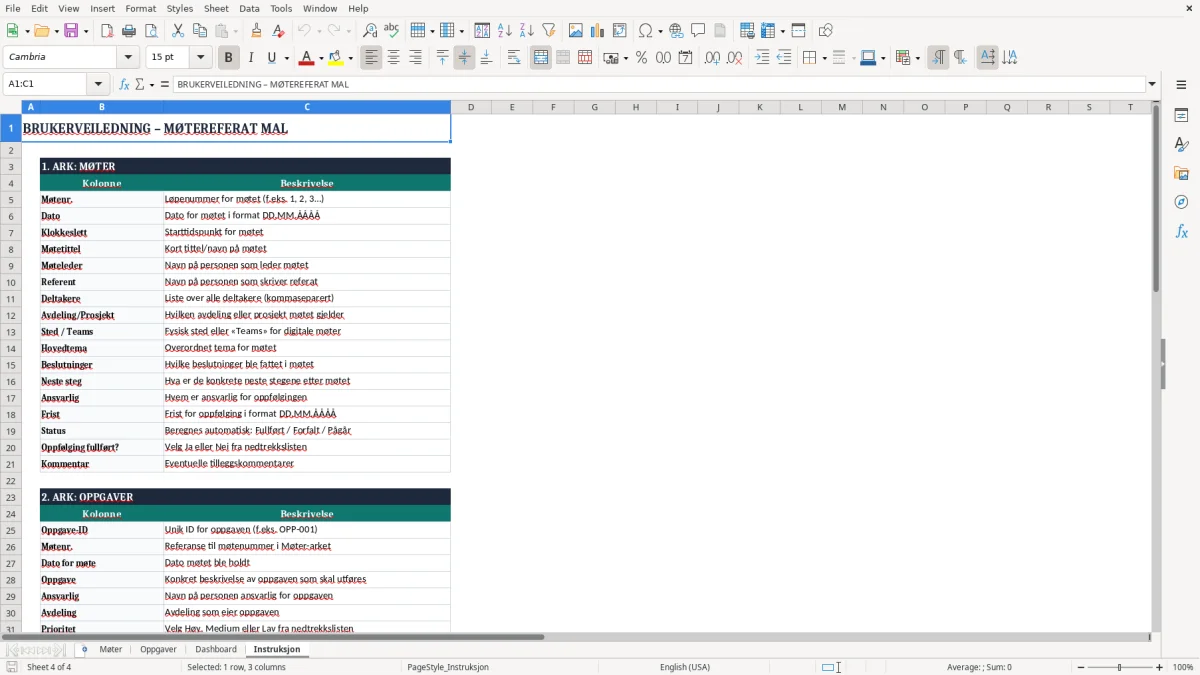
Task: Toggle Center Vertically alignment
Action: tap(464, 58)
